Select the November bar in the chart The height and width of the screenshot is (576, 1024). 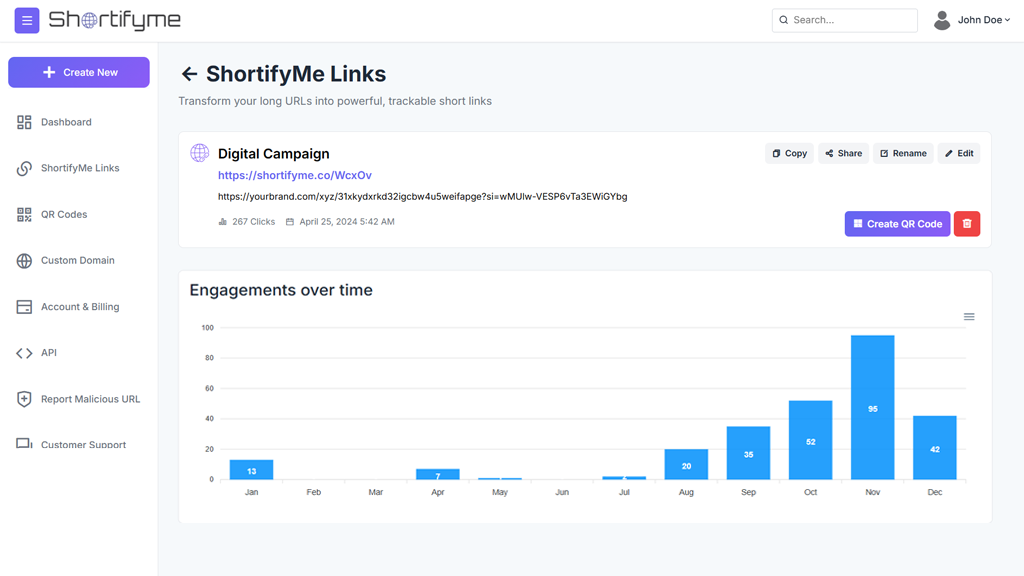872,408
